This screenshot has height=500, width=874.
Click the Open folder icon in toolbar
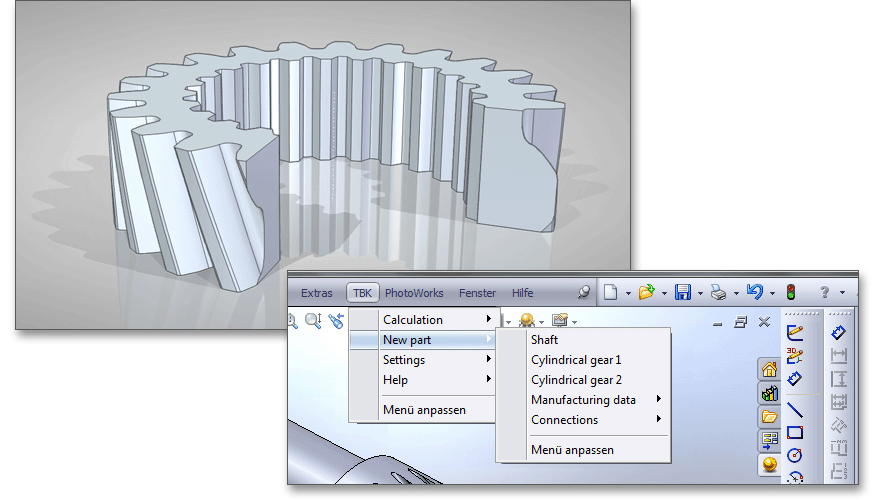[646, 292]
